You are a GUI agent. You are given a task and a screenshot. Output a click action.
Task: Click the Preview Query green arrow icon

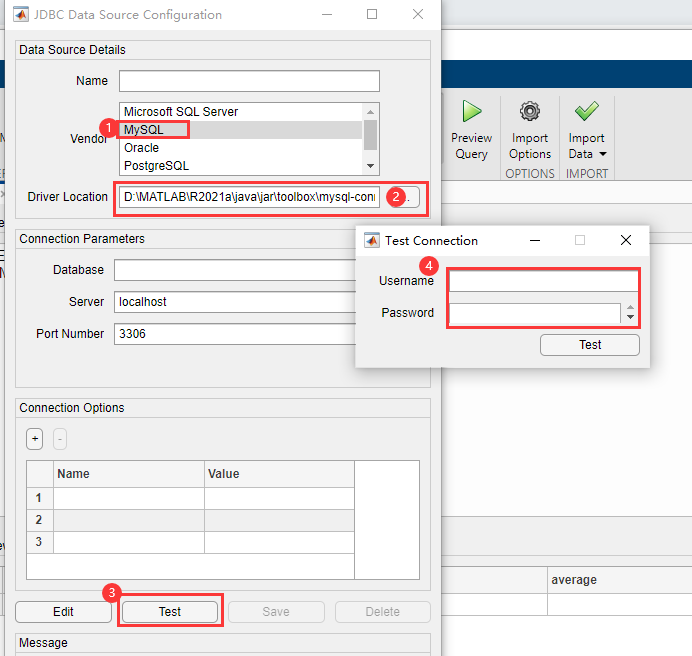(472, 111)
